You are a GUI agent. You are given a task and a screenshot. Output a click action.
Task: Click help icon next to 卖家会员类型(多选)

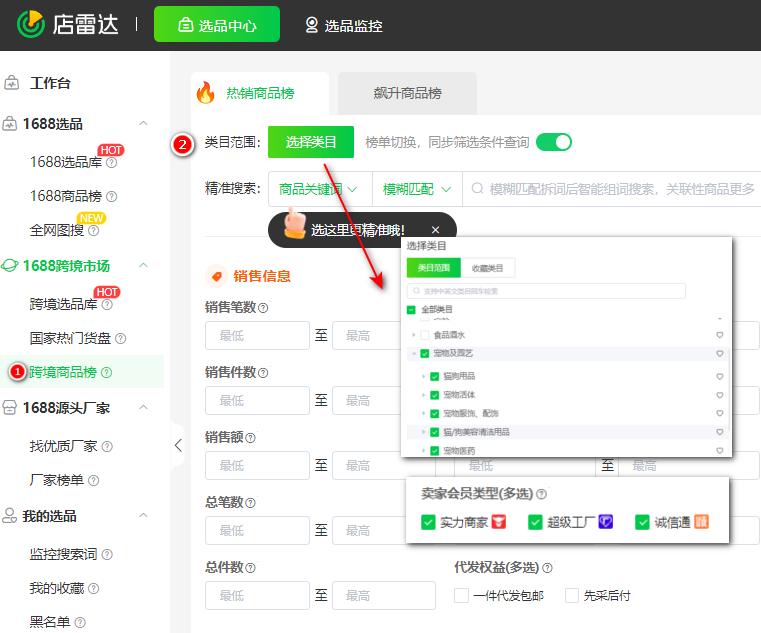click(542, 494)
